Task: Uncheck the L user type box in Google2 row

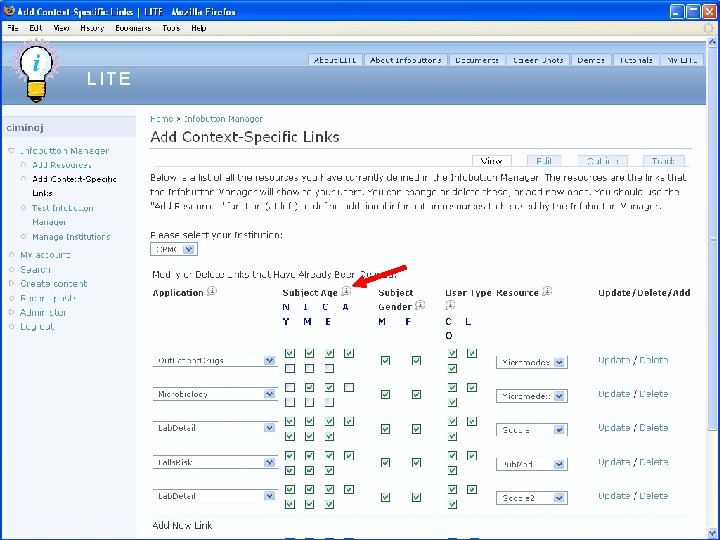Action: 472,489
